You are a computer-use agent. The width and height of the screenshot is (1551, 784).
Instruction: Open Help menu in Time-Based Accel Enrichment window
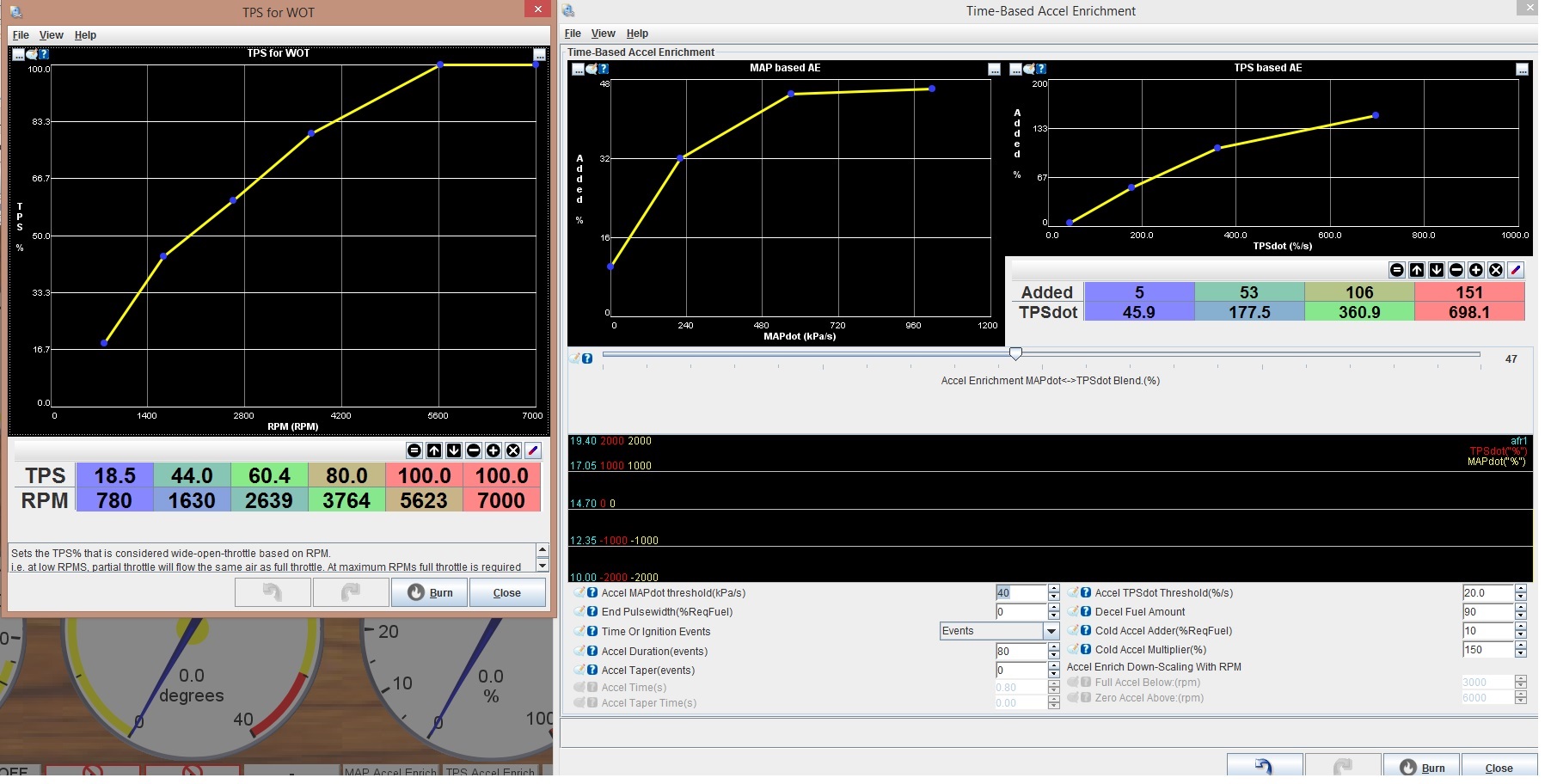pos(637,34)
